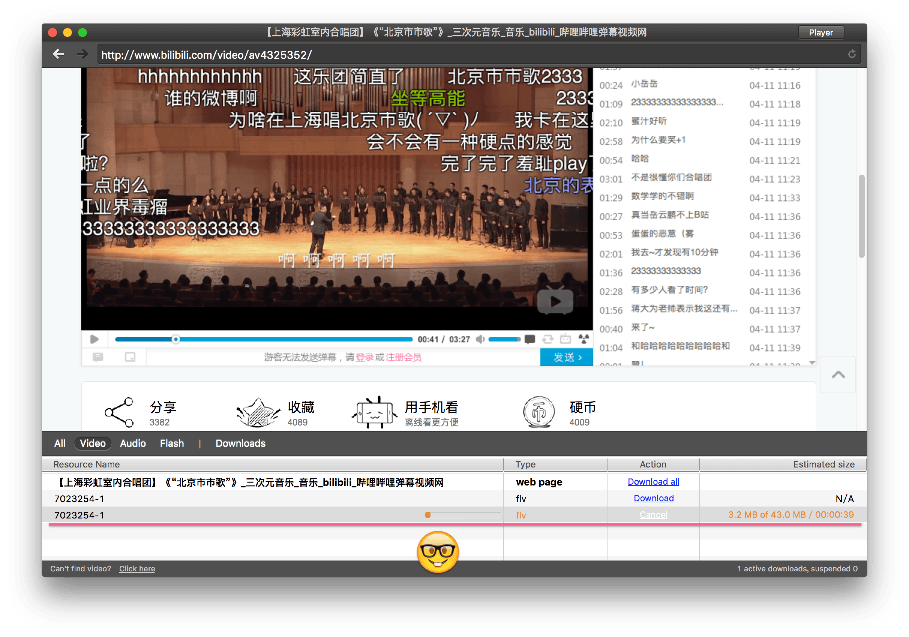Click the 注册会员 register link
The height and width of the screenshot is (637, 909).
coord(403,357)
